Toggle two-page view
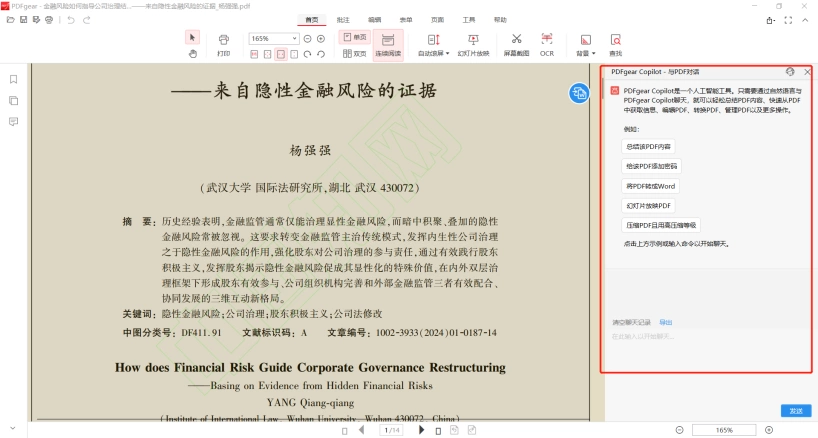This screenshot has width=818, height=438. tap(355, 53)
